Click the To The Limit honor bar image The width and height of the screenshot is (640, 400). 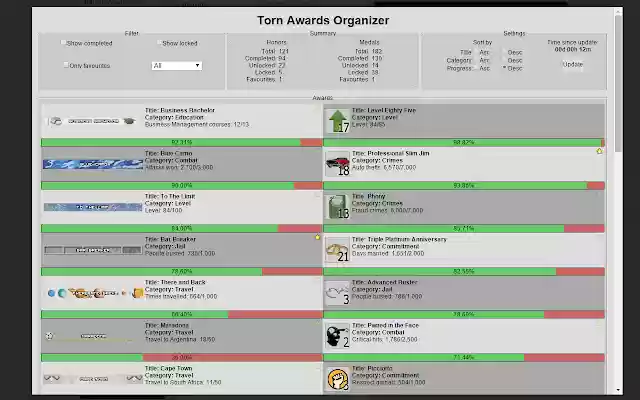click(x=93, y=207)
